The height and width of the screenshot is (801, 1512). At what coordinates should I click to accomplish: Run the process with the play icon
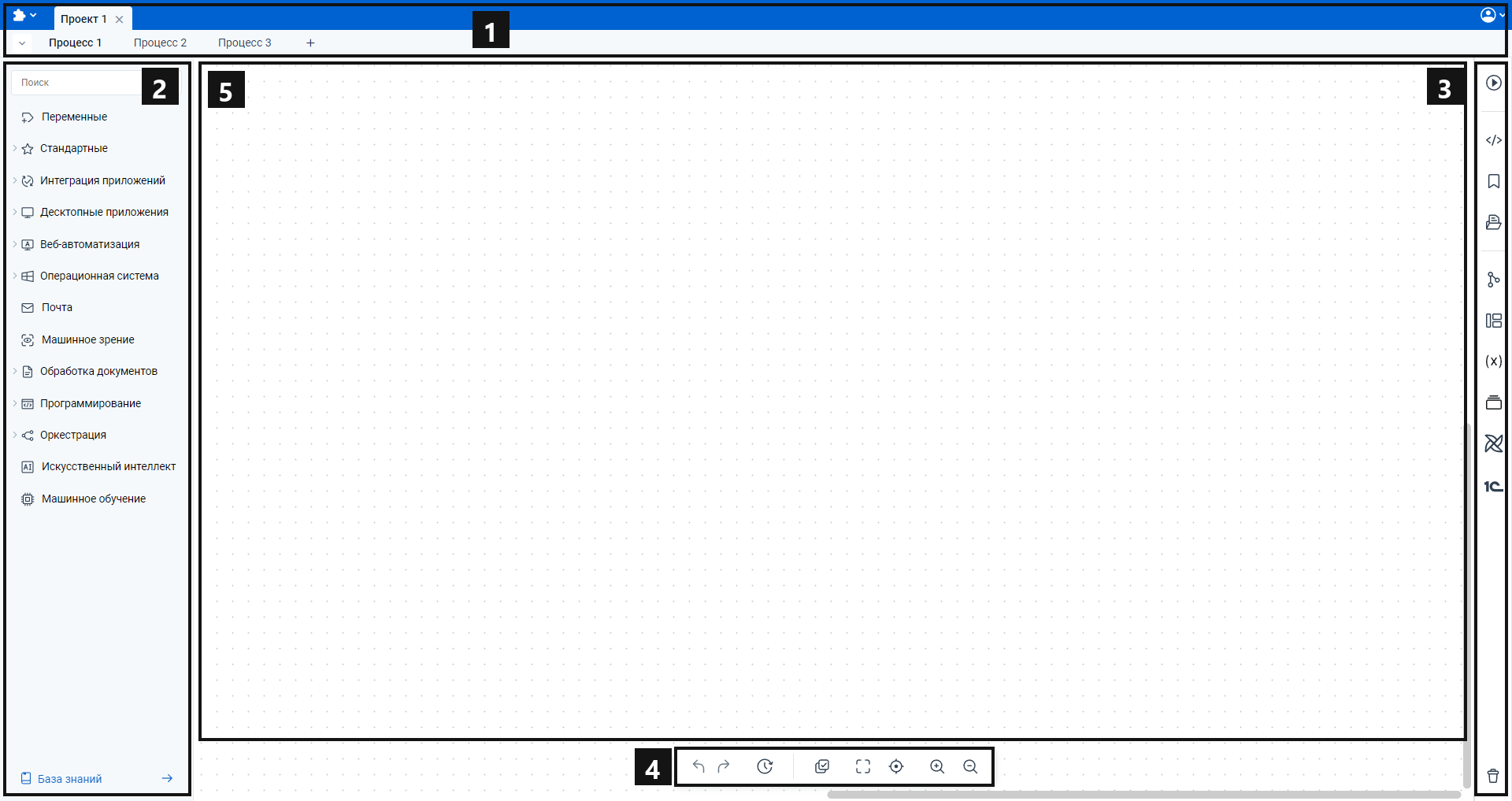tap(1493, 83)
